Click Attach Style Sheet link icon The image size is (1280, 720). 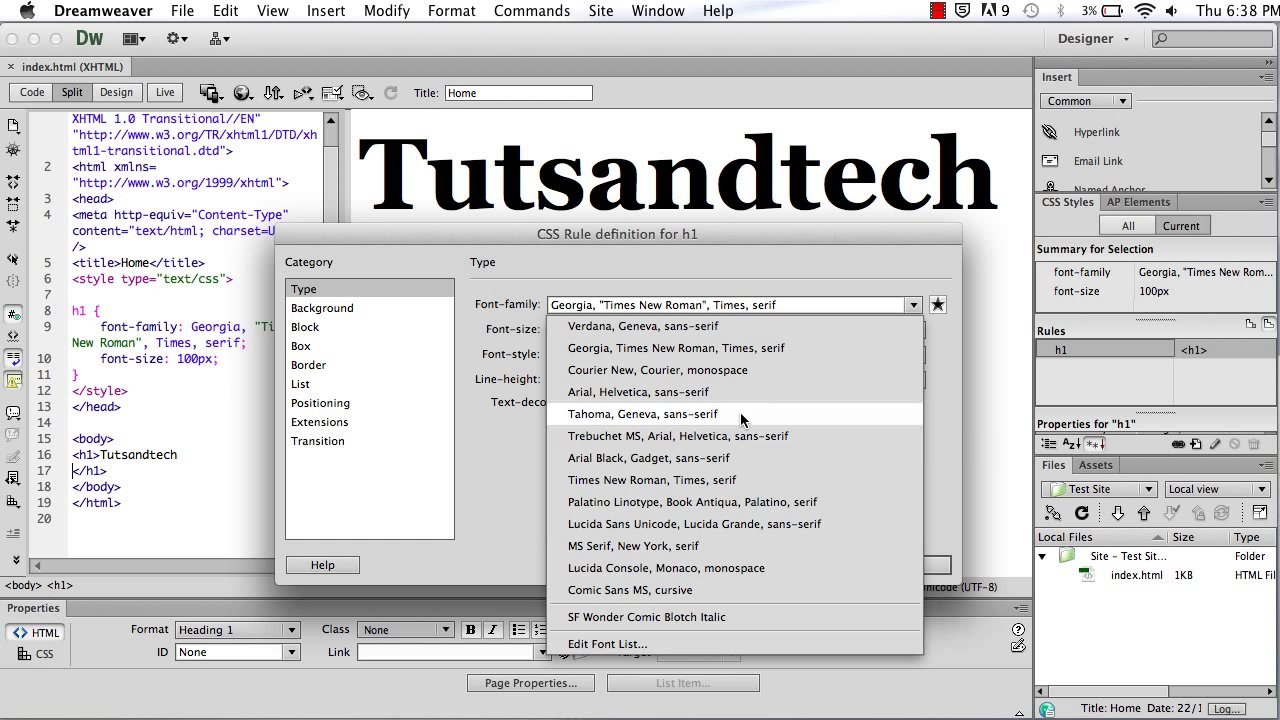pos(1178,444)
